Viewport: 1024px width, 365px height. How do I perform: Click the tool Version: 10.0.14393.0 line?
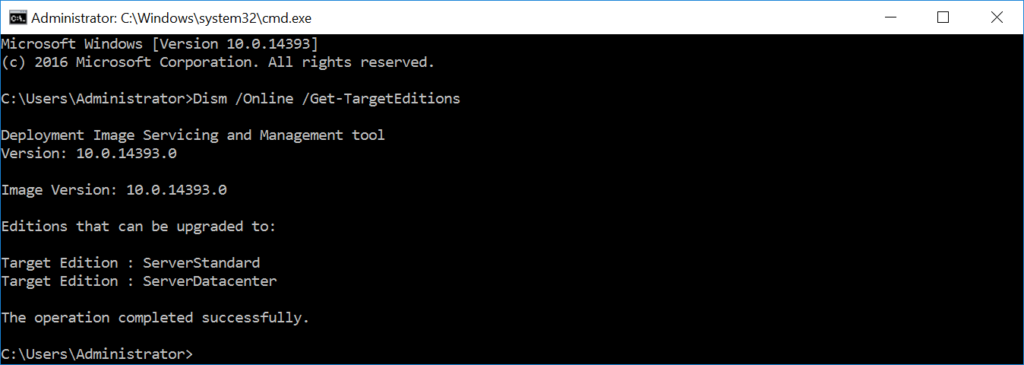click(89, 154)
